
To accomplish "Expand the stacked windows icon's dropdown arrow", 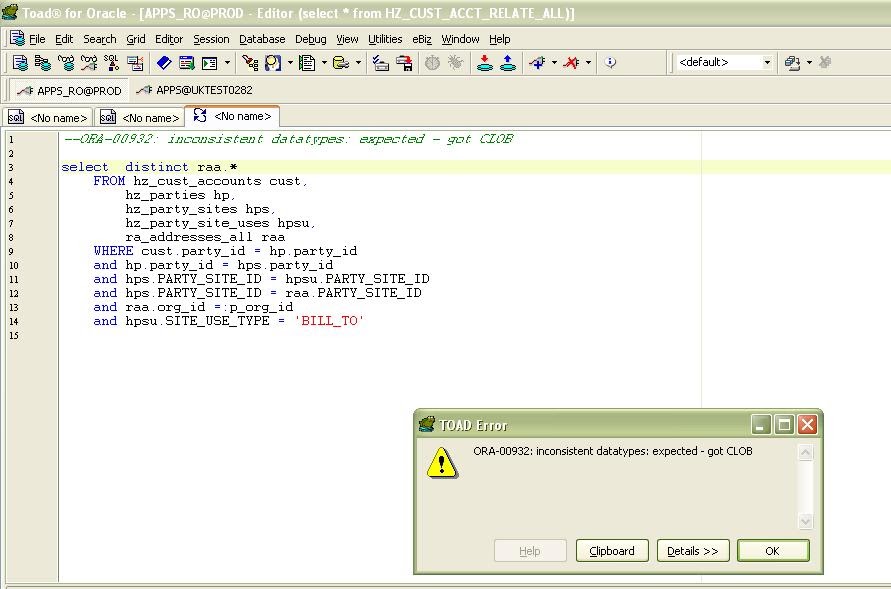I will coord(809,62).
